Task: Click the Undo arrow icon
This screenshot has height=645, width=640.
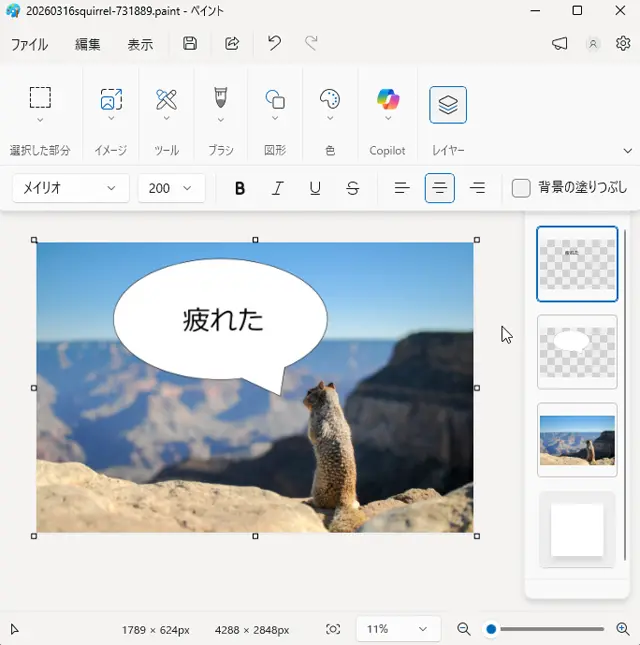Action: tap(274, 44)
